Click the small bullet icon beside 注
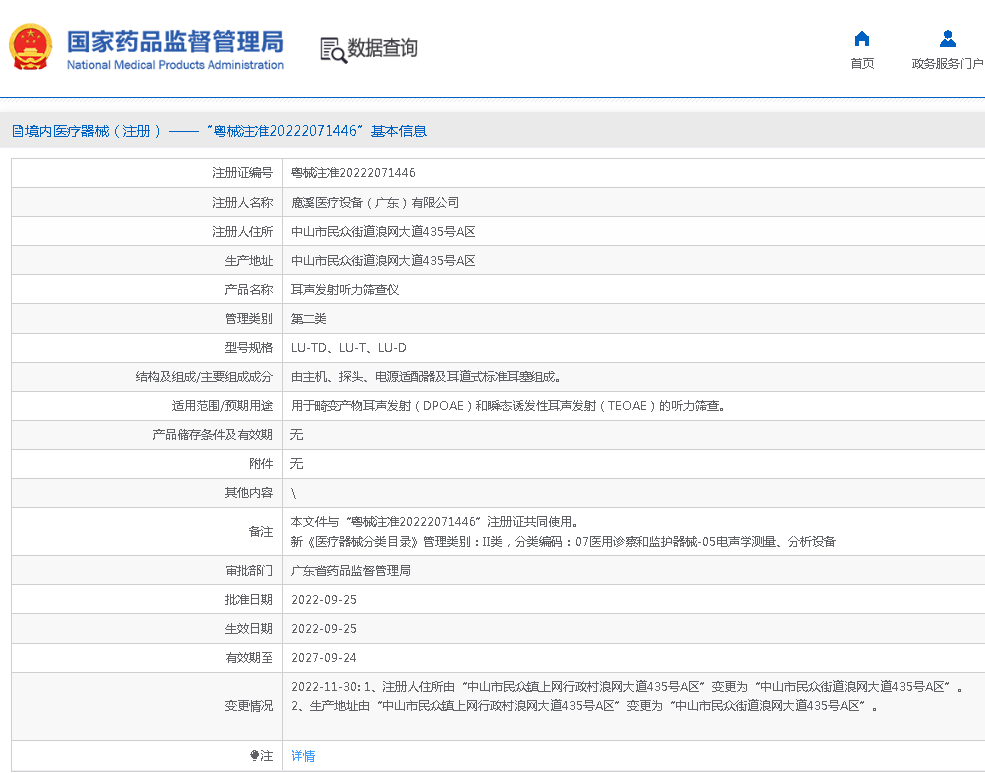Image resolution: width=985 pixels, height=773 pixels. 254,756
